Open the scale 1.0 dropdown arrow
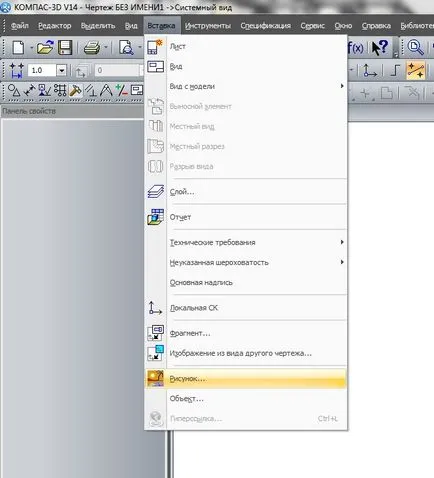This screenshot has width=434, height=478. (61, 70)
